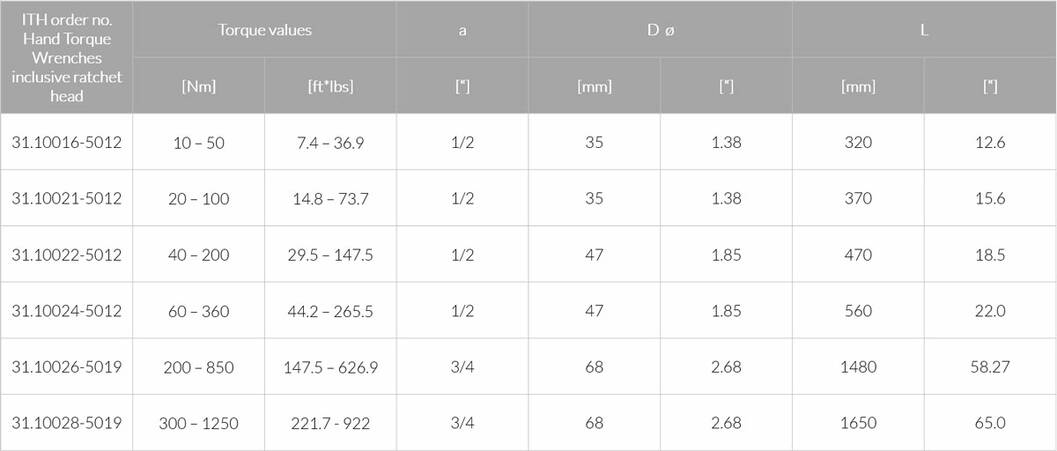Click the D ø column header
This screenshot has width=1057, height=451.
661,30
